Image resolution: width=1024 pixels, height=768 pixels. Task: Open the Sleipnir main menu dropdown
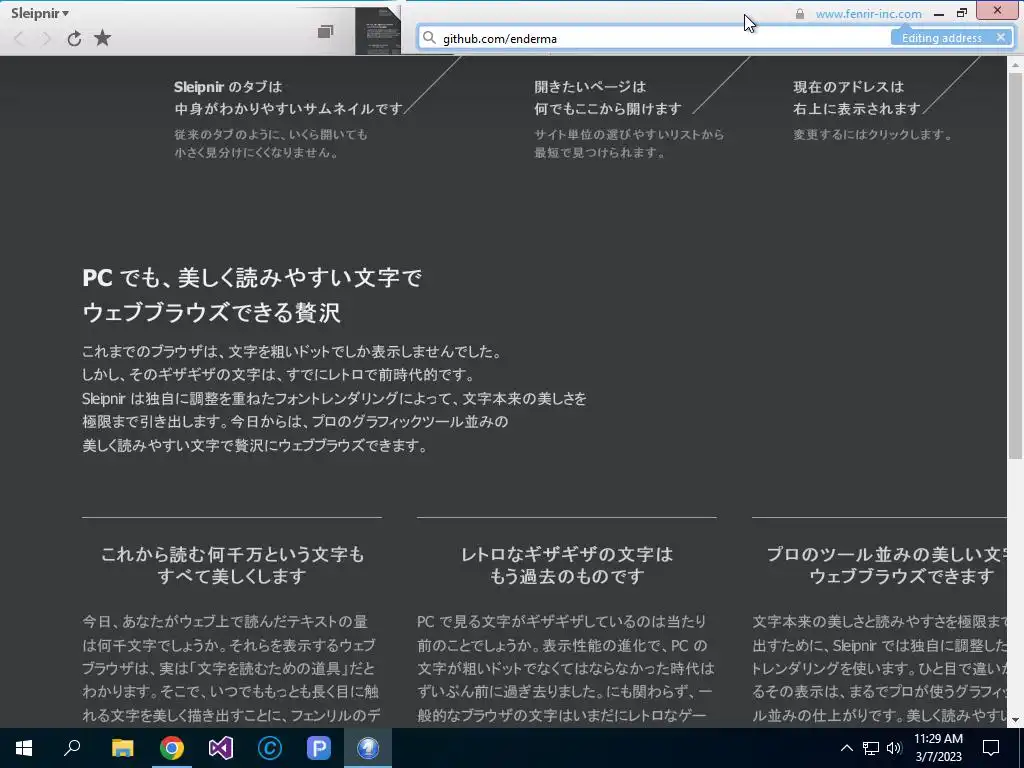tap(40, 13)
